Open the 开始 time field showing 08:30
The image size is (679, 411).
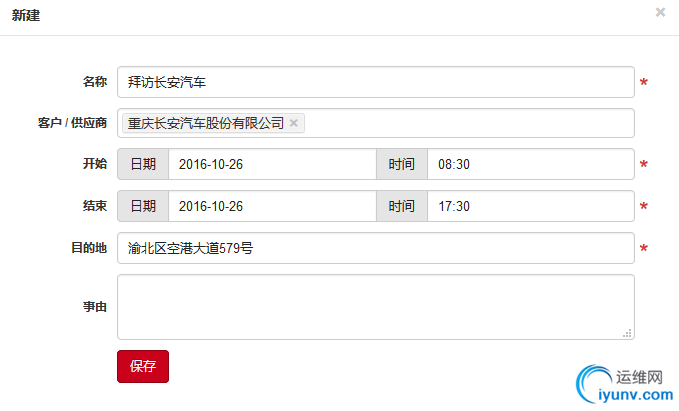[x=530, y=164]
